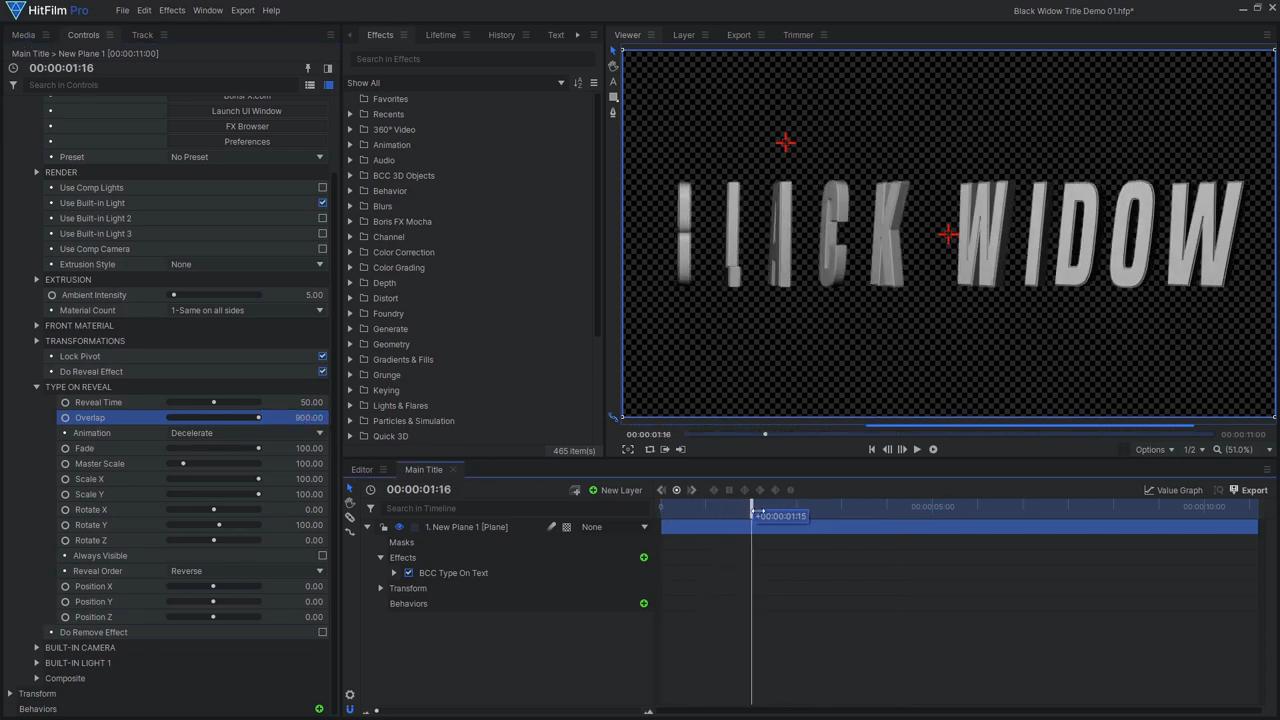The height and width of the screenshot is (720, 1280).
Task: Open the Effects menu in menu bar
Action: click(172, 10)
